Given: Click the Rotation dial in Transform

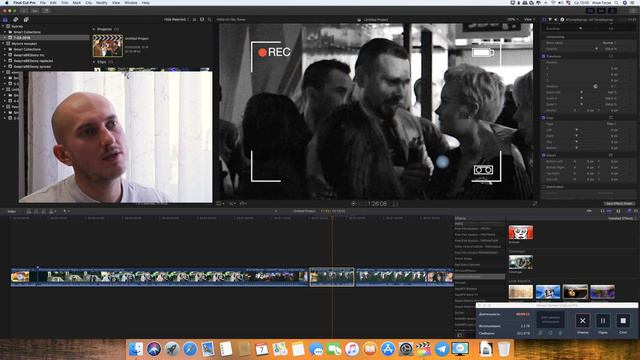Looking at the screenshot, I should (596, 86).
